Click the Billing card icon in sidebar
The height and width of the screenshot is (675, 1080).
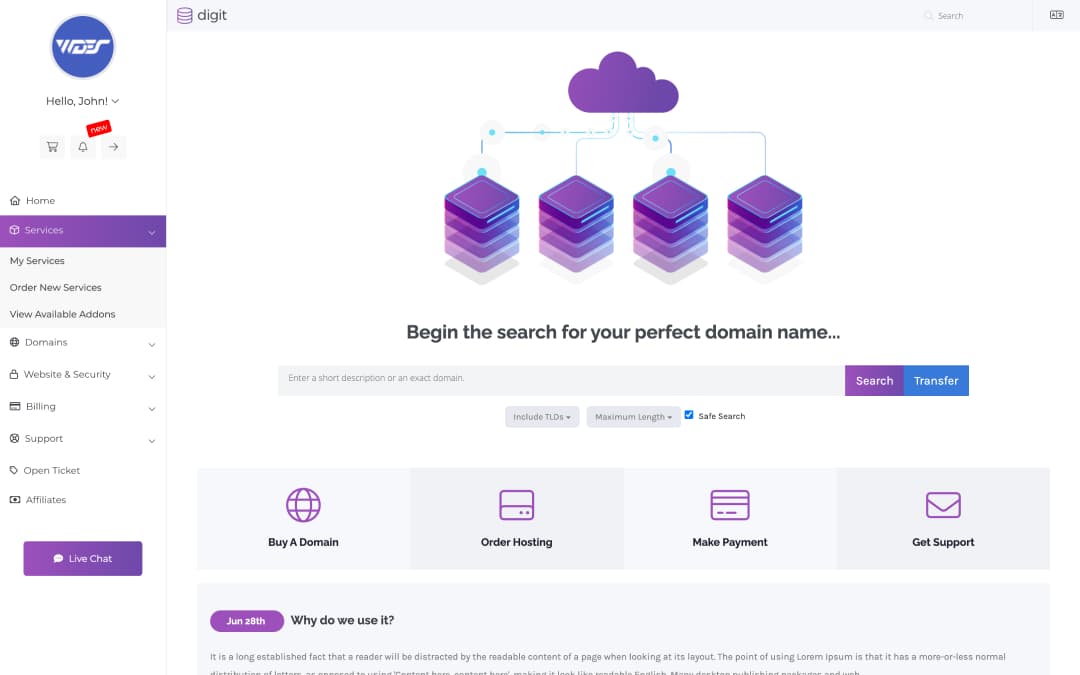click(15, 406)
